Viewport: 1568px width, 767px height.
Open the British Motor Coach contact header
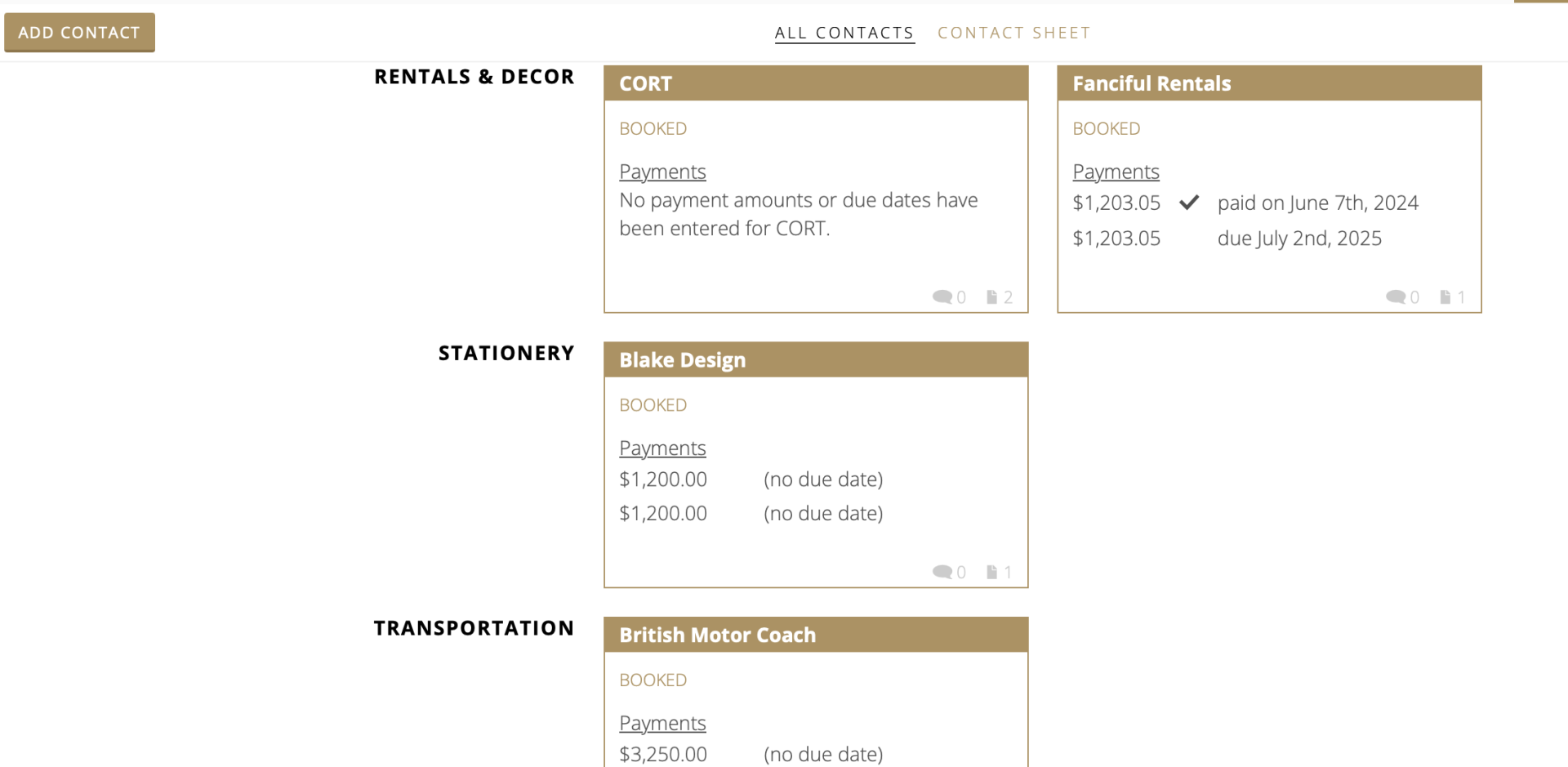click(x=717, y=635)
